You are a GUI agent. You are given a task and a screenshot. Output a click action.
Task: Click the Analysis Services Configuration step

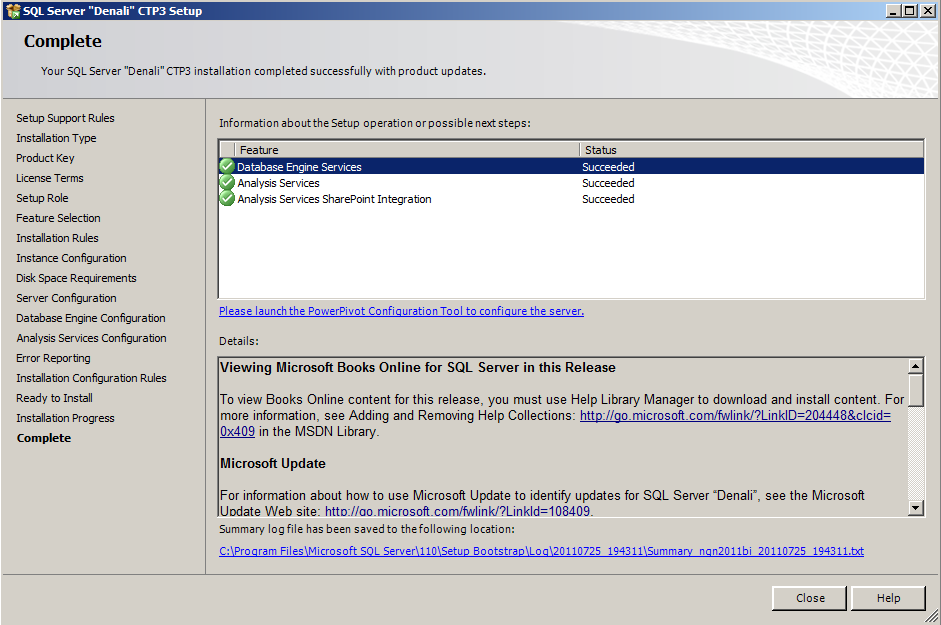(x=91, y=338)
